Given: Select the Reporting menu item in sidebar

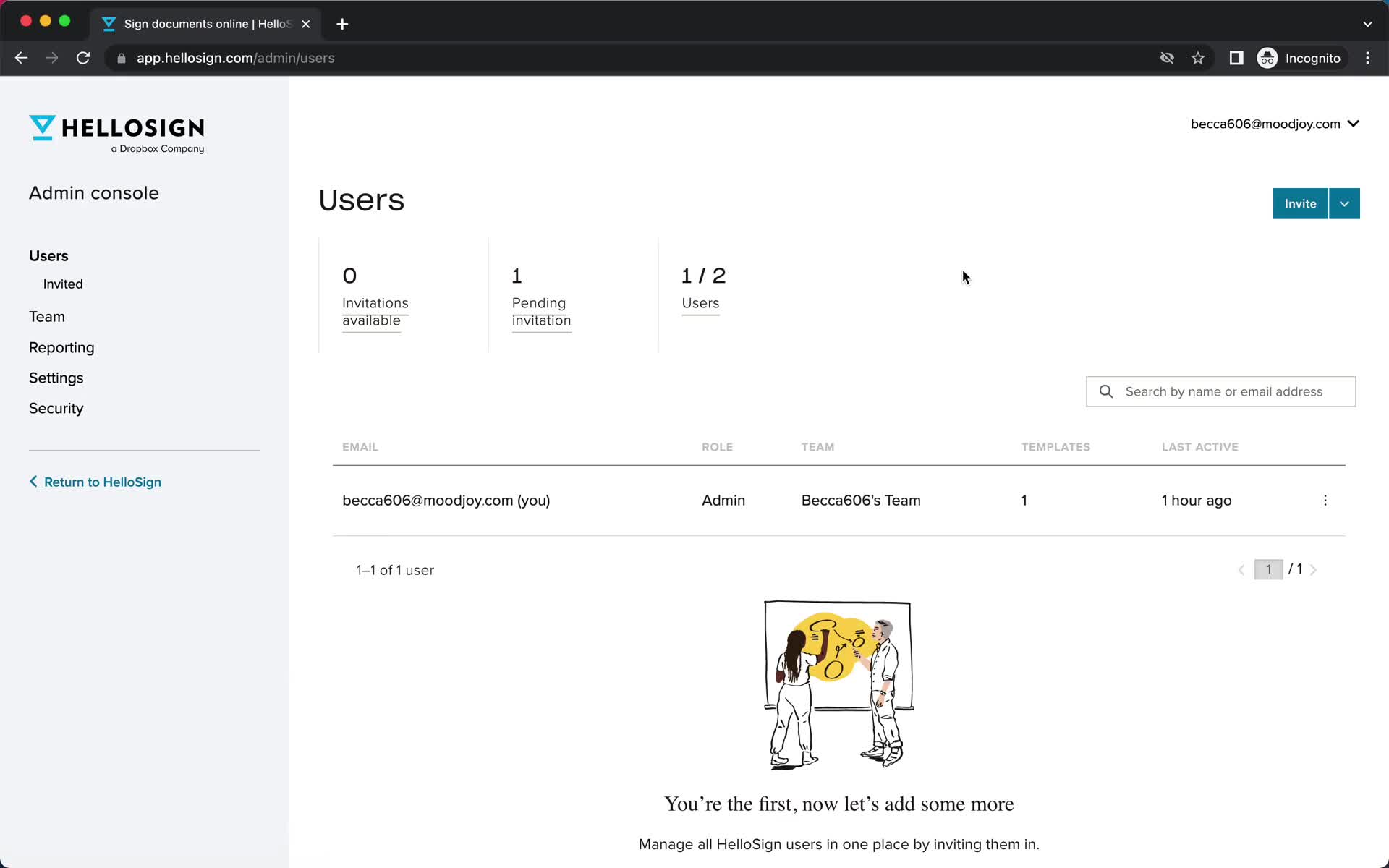Looking at the screenshot, I should tap(61, 347).
